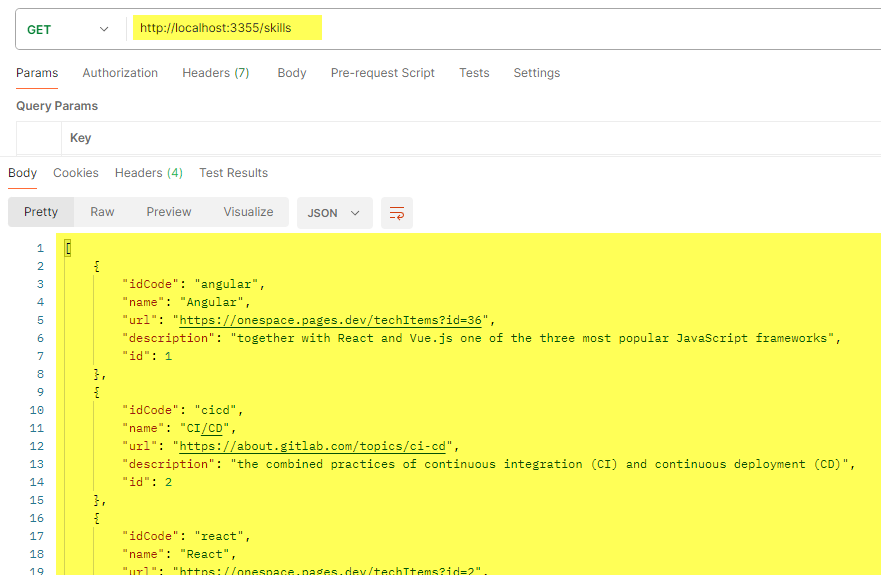Screen dimensions: 881x575
Task: Click the request URL field
Action: (500, 29)
